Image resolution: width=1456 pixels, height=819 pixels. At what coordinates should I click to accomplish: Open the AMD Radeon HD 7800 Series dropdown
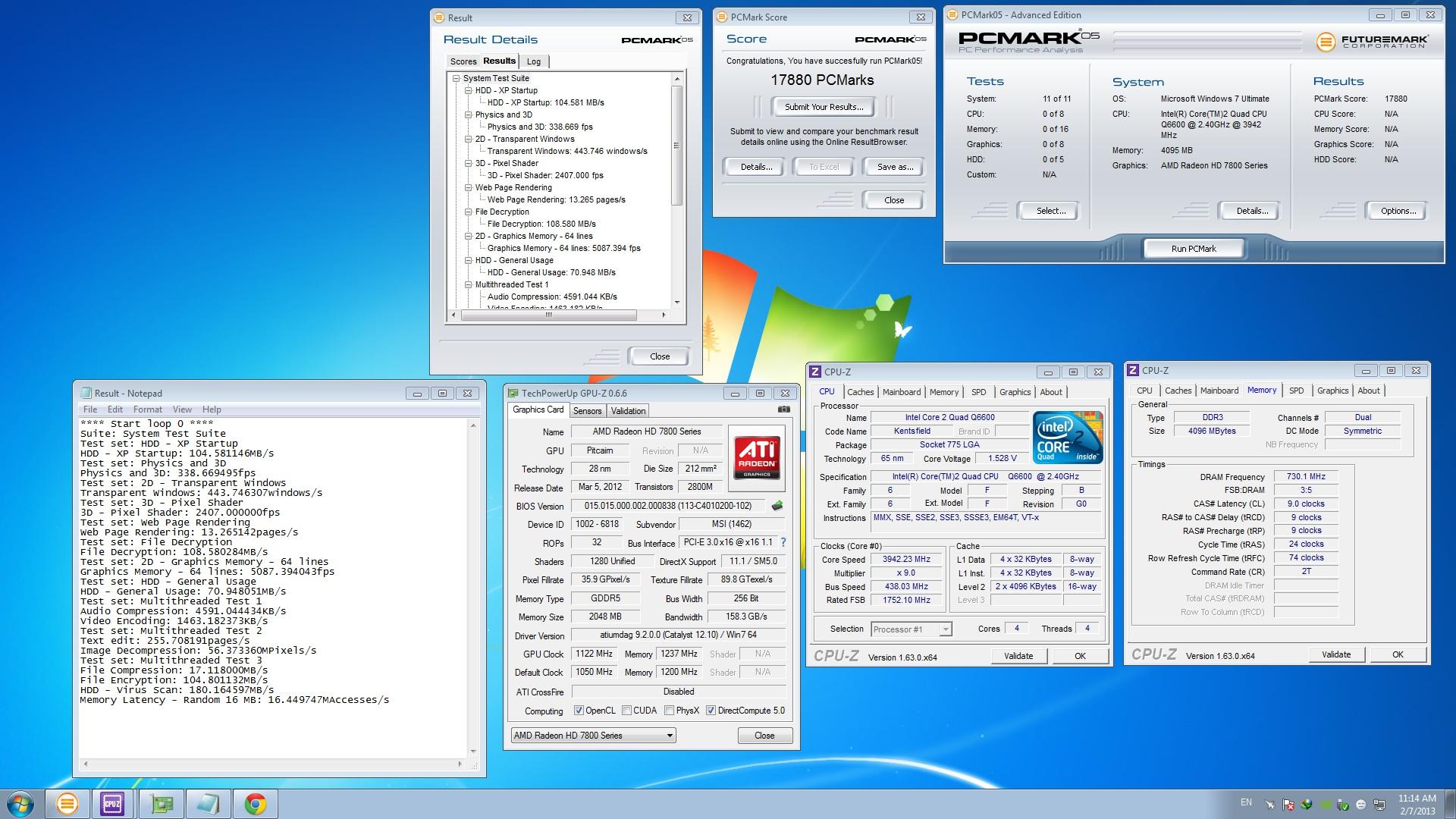[x=593, y=735]
